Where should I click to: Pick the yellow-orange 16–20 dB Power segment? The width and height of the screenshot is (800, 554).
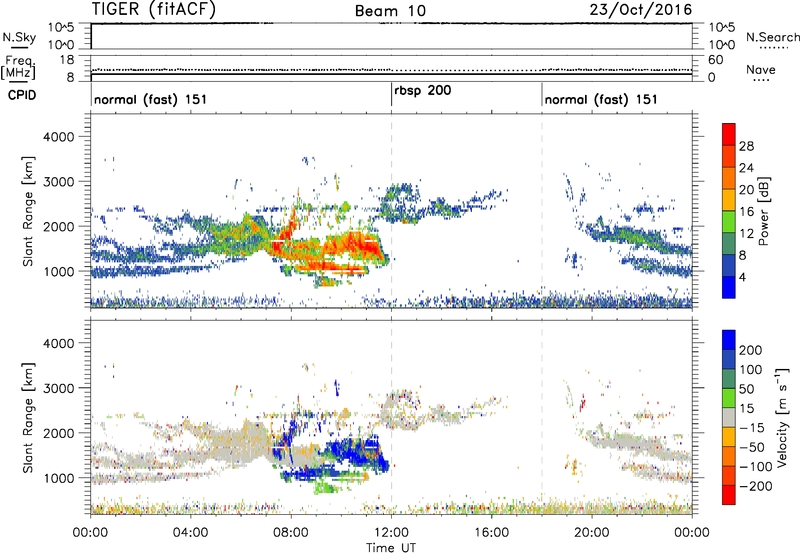coord(729,200)
